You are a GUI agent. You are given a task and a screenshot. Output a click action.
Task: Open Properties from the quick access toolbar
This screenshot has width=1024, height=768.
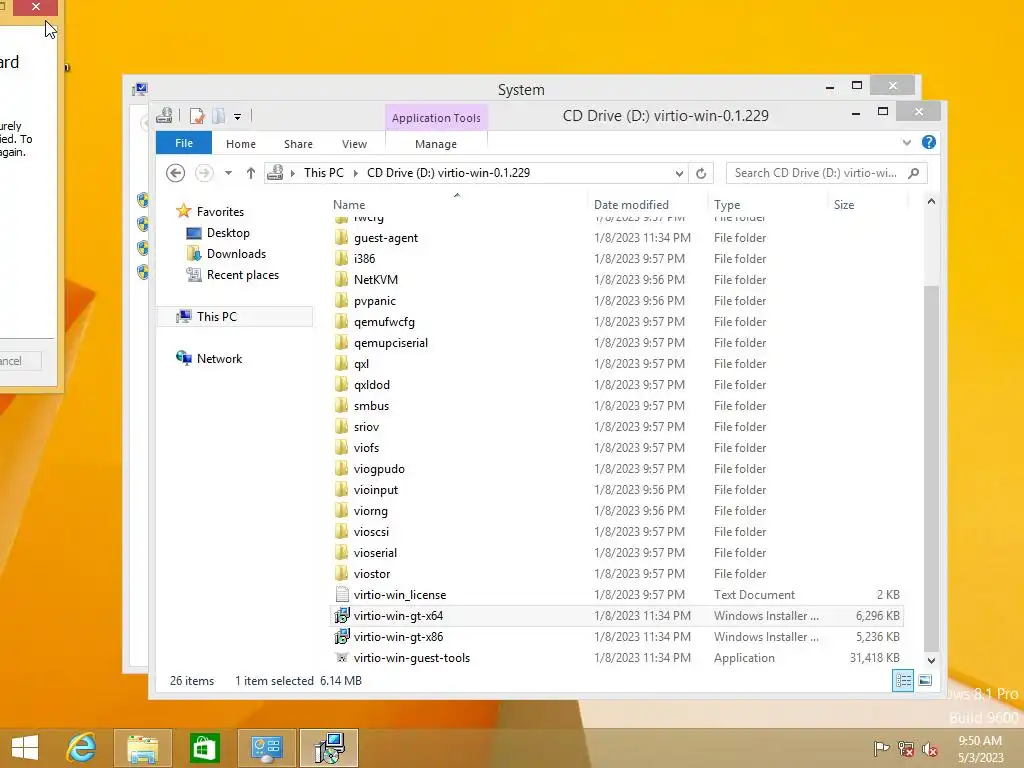197,116
